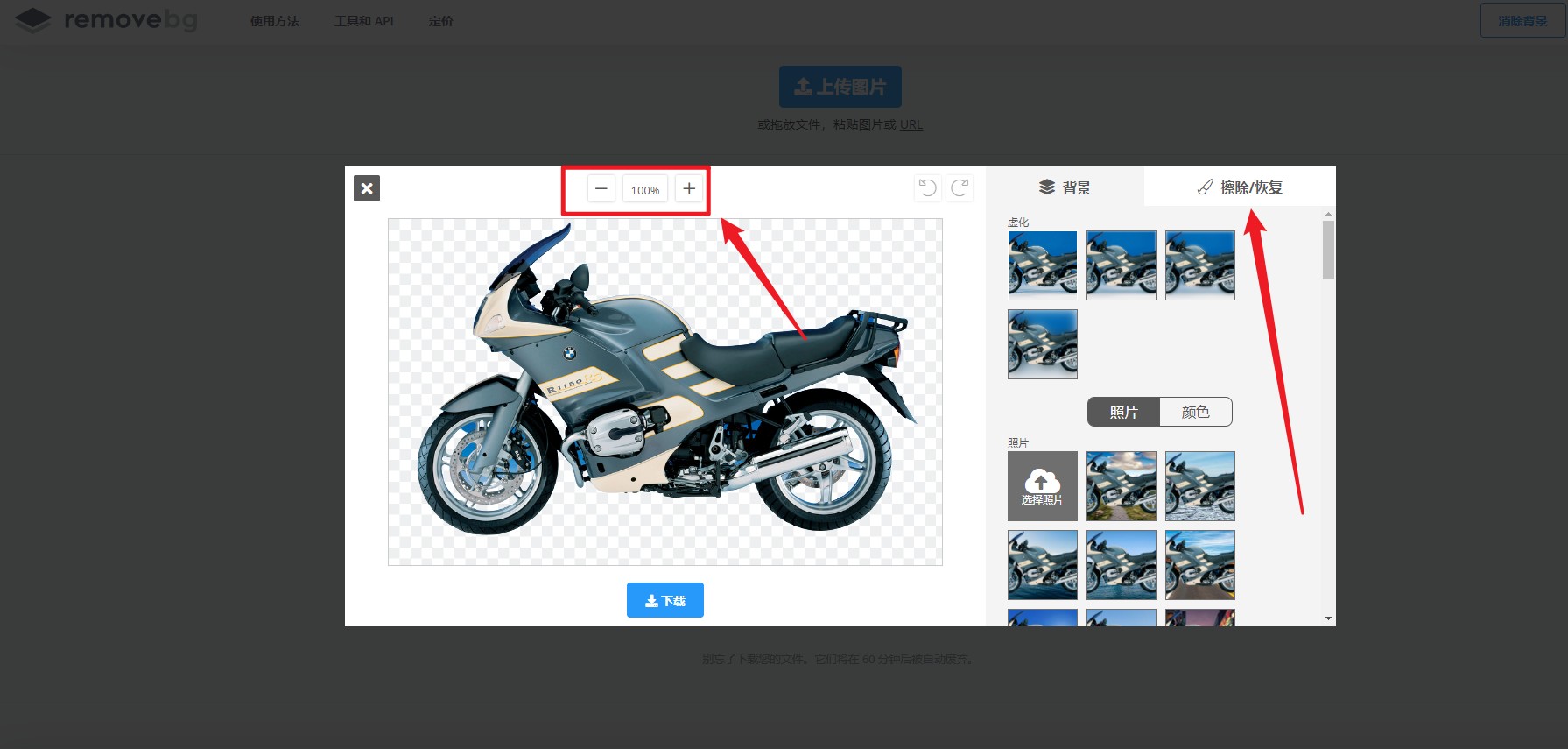The width and height of the screenshot is (1568, 749).
Task: Select the fourth 虚化 blur thumbnail on second row
Action: click(x=1043, y=344)
